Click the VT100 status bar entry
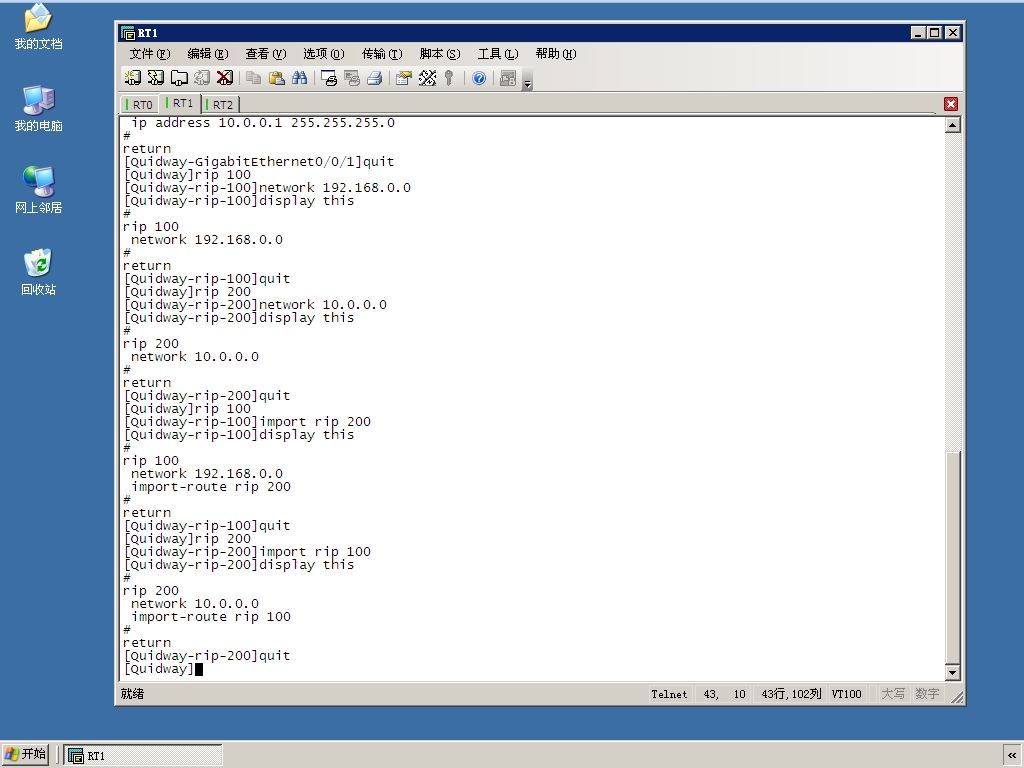The image size is (1024, 768). pyautogui.click(x=846, y=694)
